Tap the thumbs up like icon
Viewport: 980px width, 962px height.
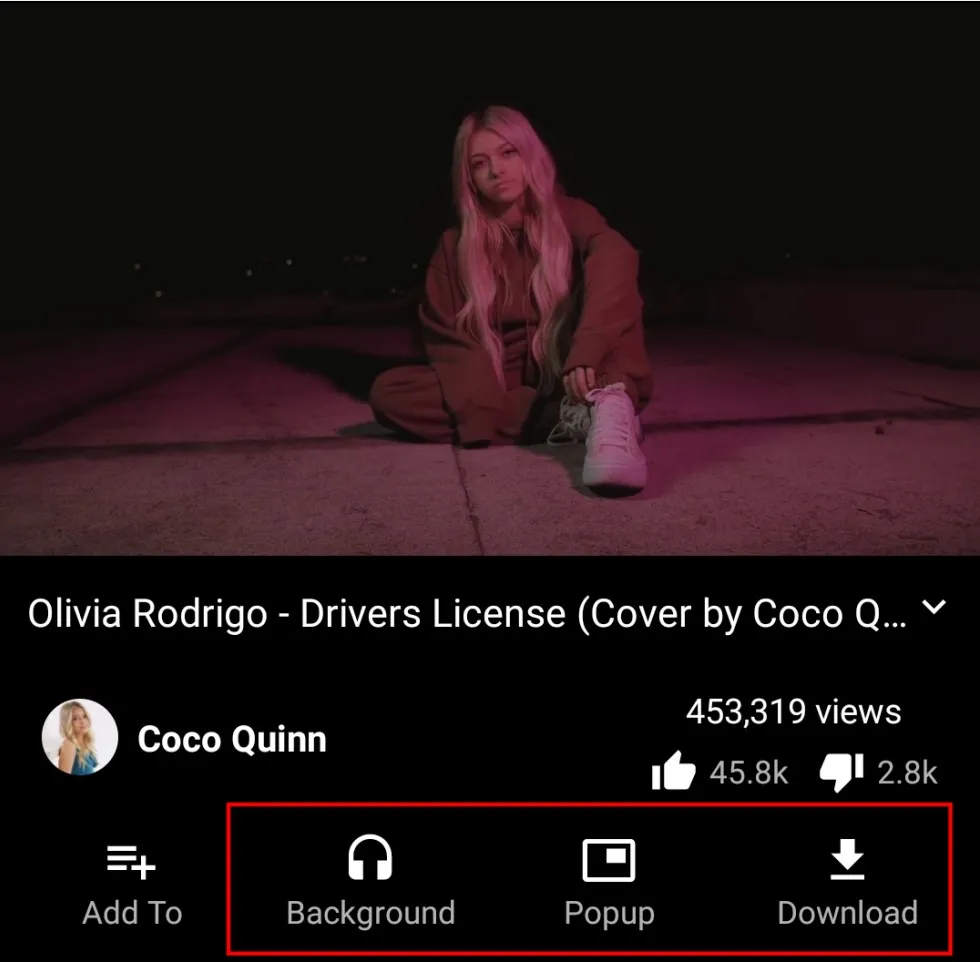click(x=673, y=771)
